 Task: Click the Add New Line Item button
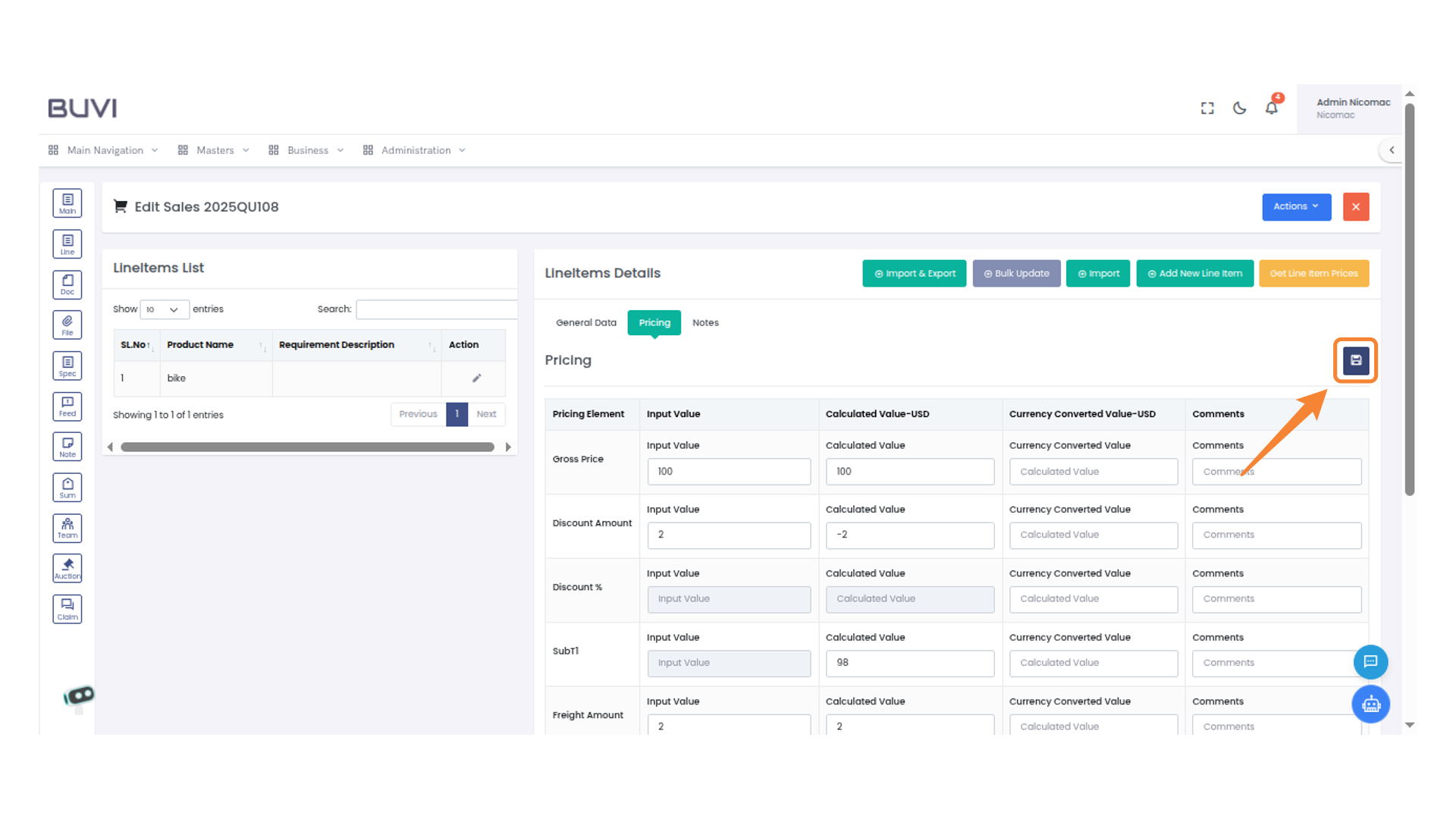[1194, 273]
